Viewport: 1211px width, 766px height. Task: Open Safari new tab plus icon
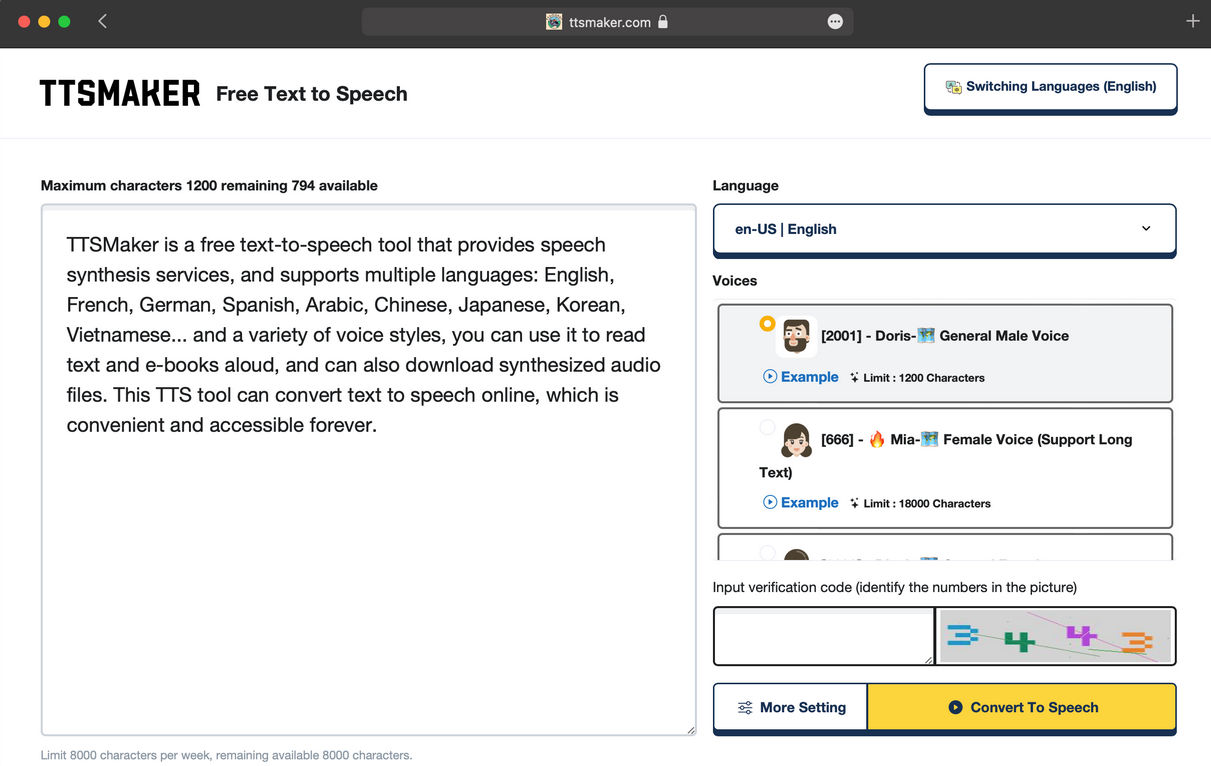tap(1192, 21)
